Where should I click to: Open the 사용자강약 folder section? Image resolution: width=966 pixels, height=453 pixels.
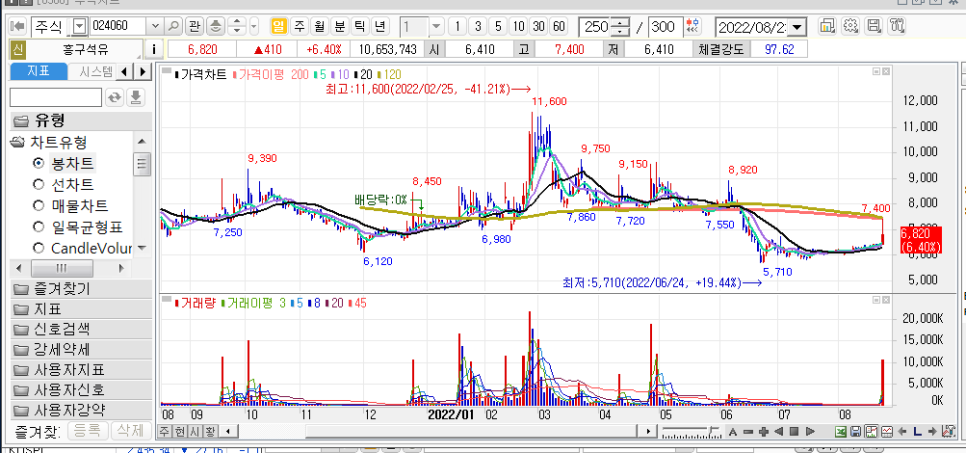[81, 410]
